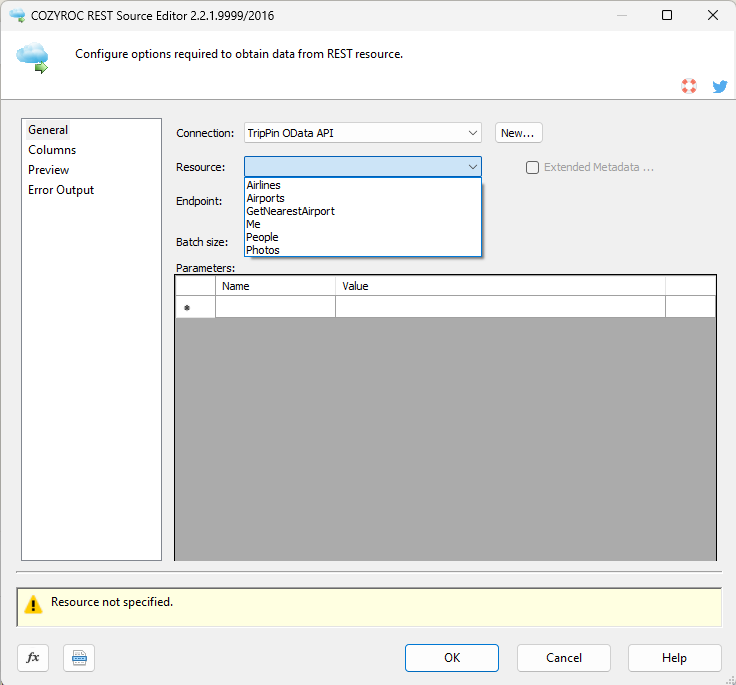Viewport: 736px width, 685px height.
Task: Minimize the editor window
Action: (621, 15)
